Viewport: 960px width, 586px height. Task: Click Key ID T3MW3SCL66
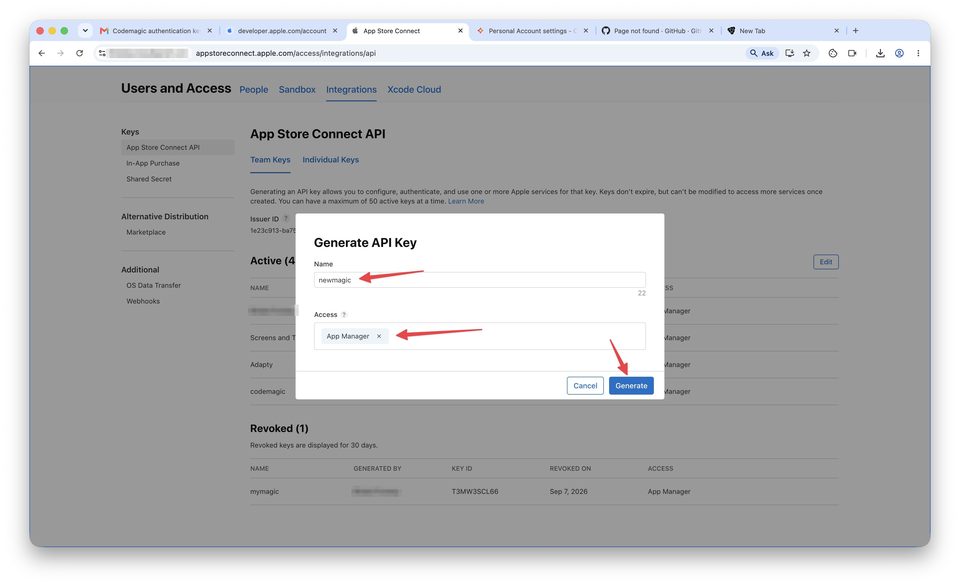[x=474, y=492]
